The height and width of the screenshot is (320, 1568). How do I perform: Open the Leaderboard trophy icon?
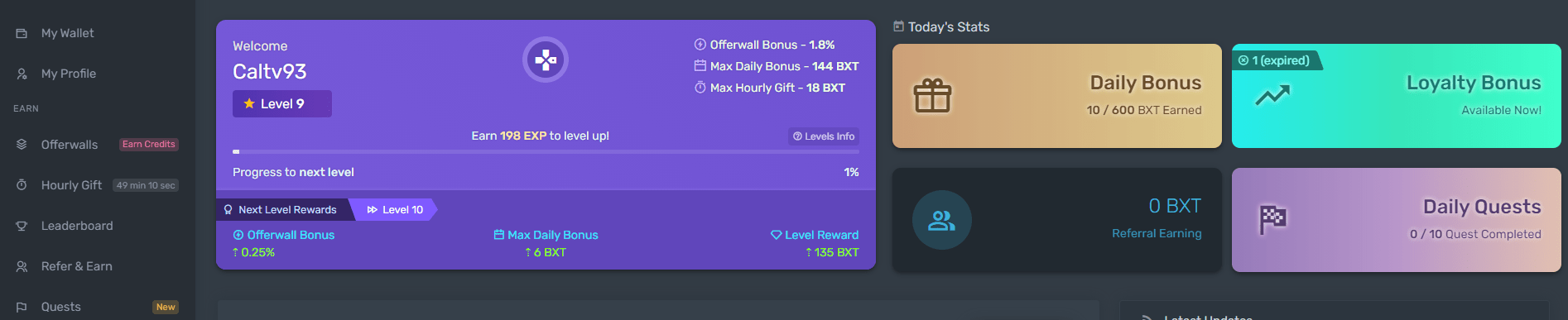(22, 226)
